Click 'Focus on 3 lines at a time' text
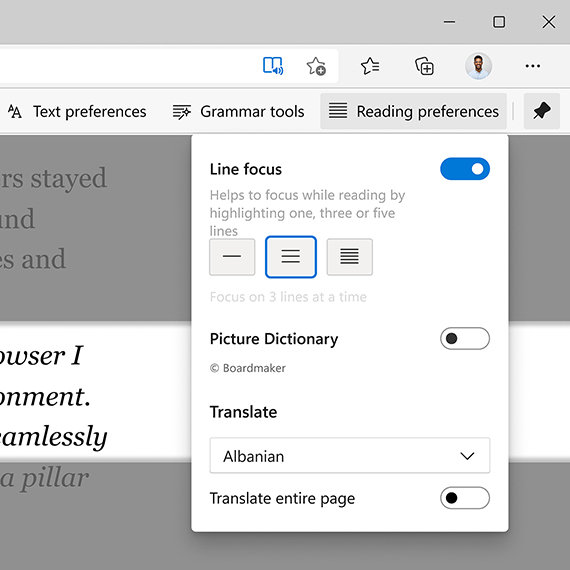 pyautogui.click(x=288, y=297)
